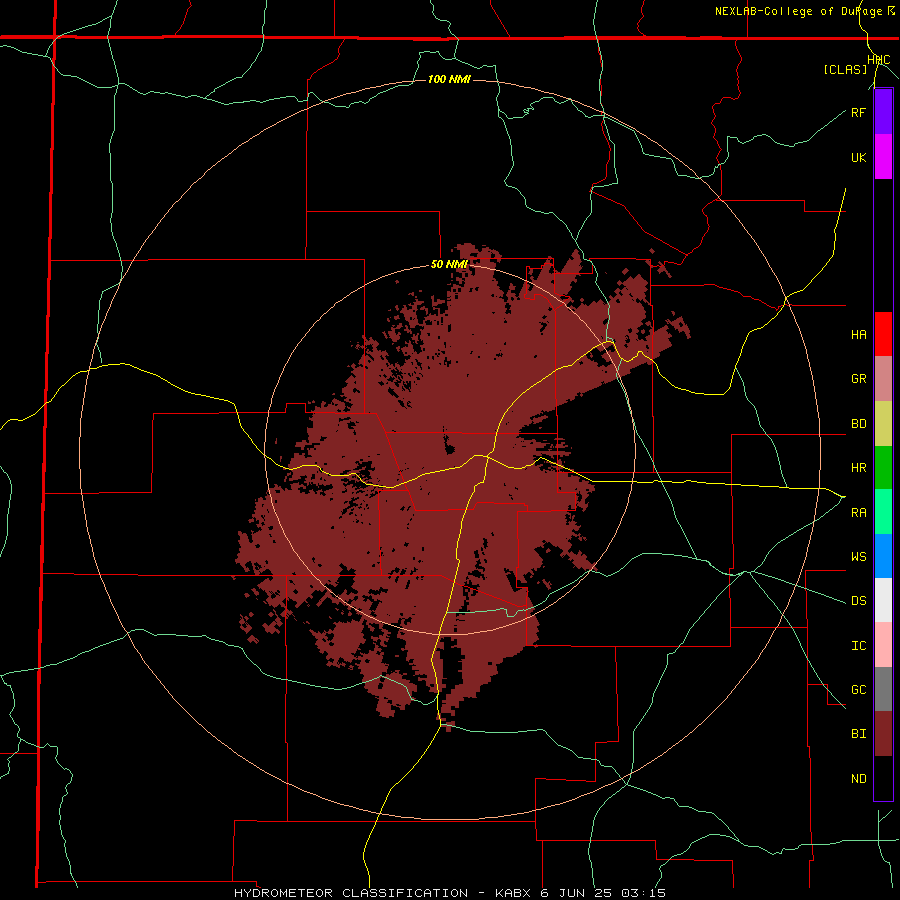Screen dimensions: 900x900
Task: Click the 100 NMI range ring label
Action: click(x=449, y=79)
